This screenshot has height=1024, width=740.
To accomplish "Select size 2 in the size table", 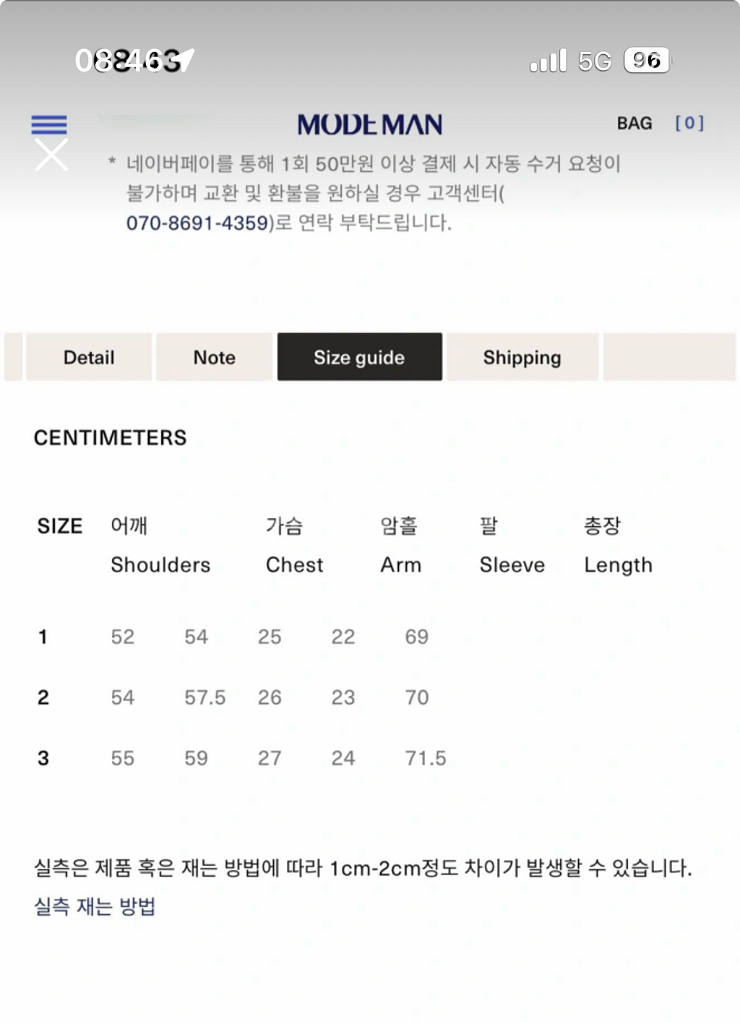I will [x=43, y=698].
